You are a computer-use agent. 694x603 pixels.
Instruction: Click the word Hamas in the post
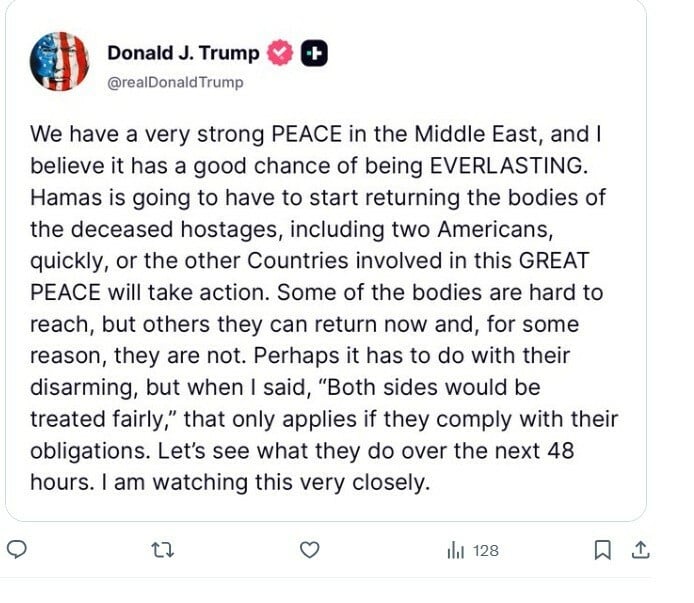(x=64, y=196)
